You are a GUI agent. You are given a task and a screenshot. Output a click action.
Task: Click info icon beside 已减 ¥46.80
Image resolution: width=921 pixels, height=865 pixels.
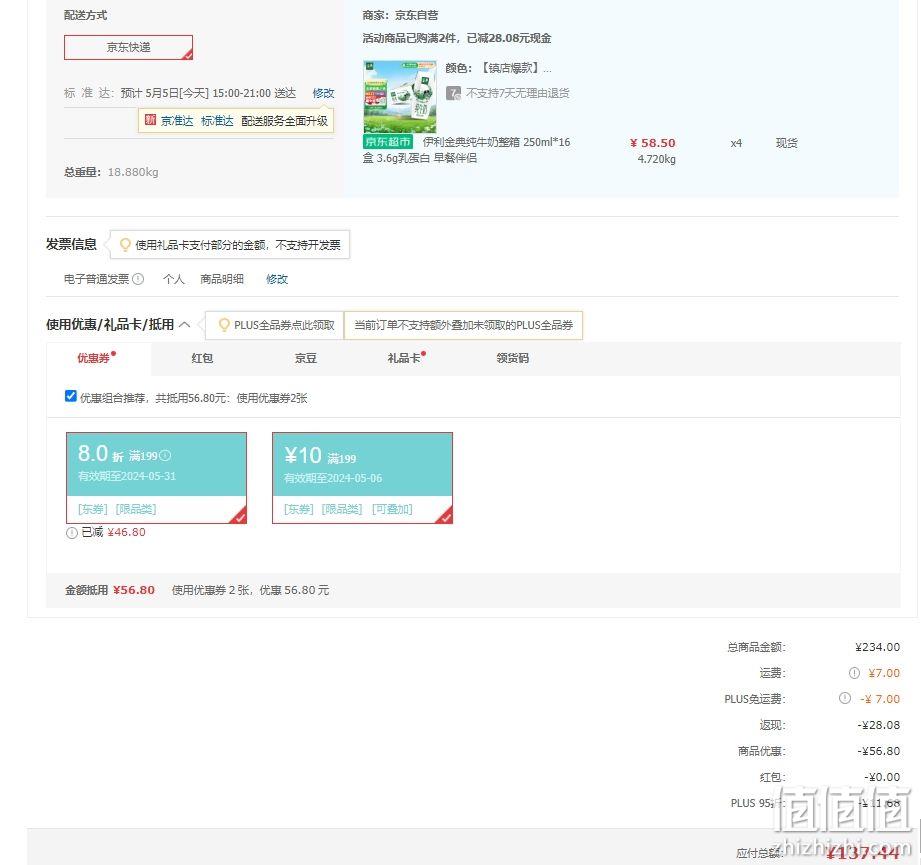[72, 533]
